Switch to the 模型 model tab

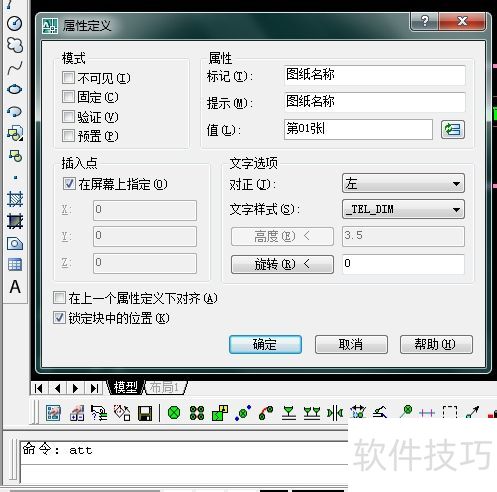click(125, 387)
